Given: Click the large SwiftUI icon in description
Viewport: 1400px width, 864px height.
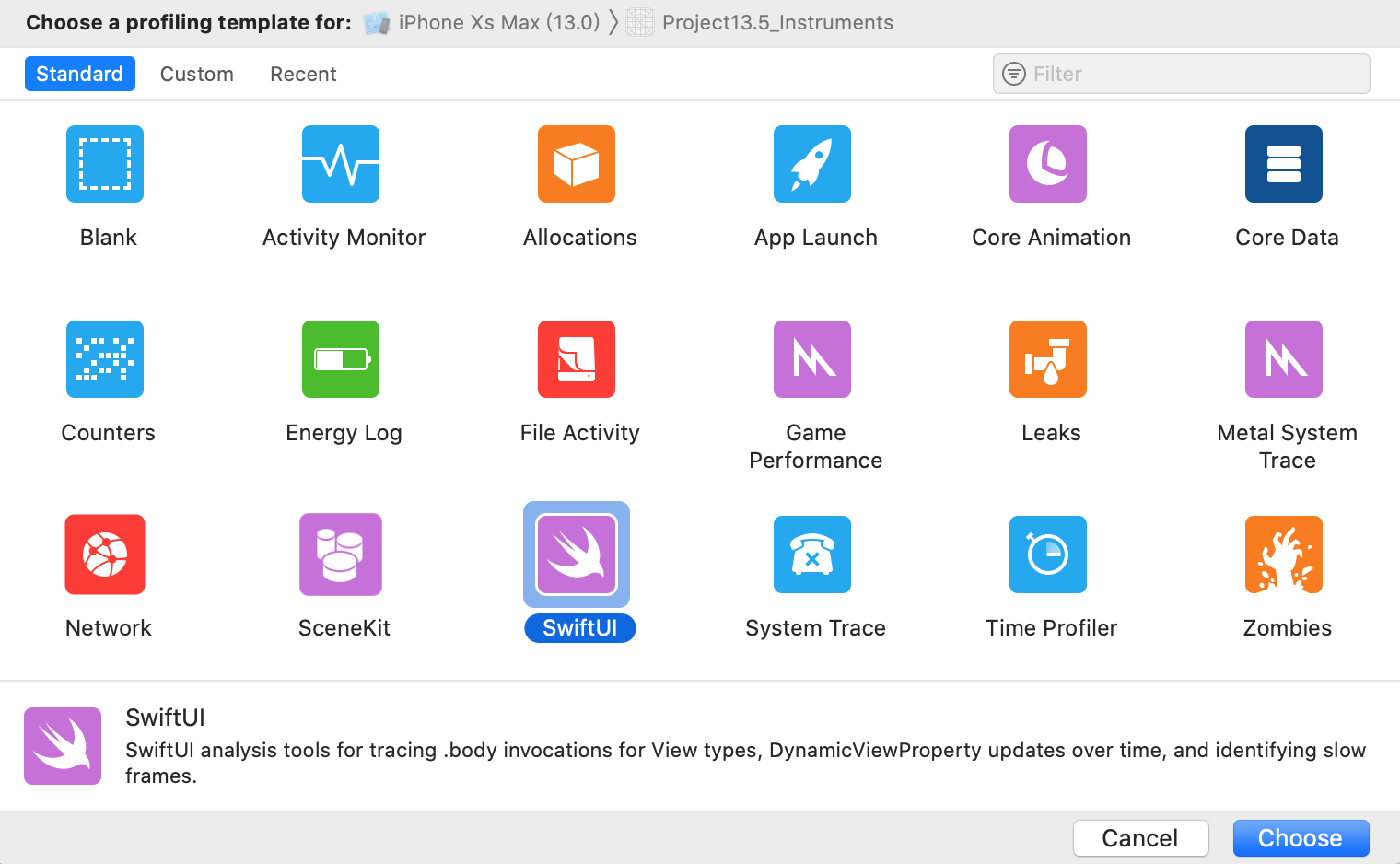Looking at the screenshot, I should 63,746.
